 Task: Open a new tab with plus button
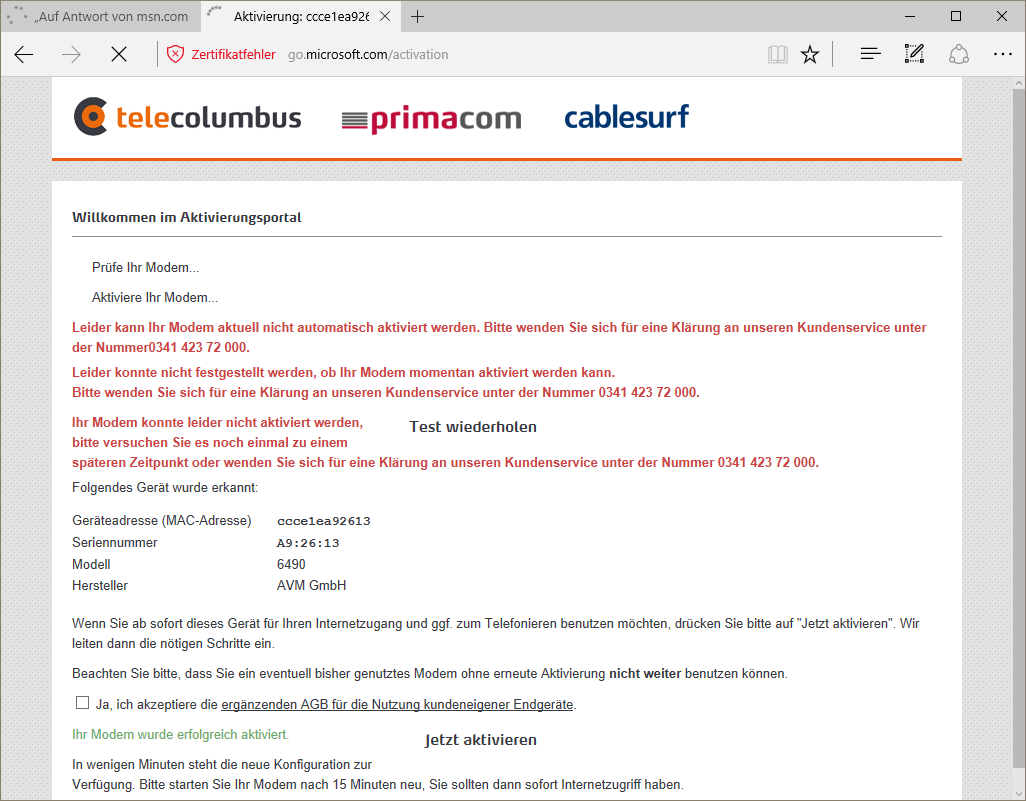click(x=418, y=17)
